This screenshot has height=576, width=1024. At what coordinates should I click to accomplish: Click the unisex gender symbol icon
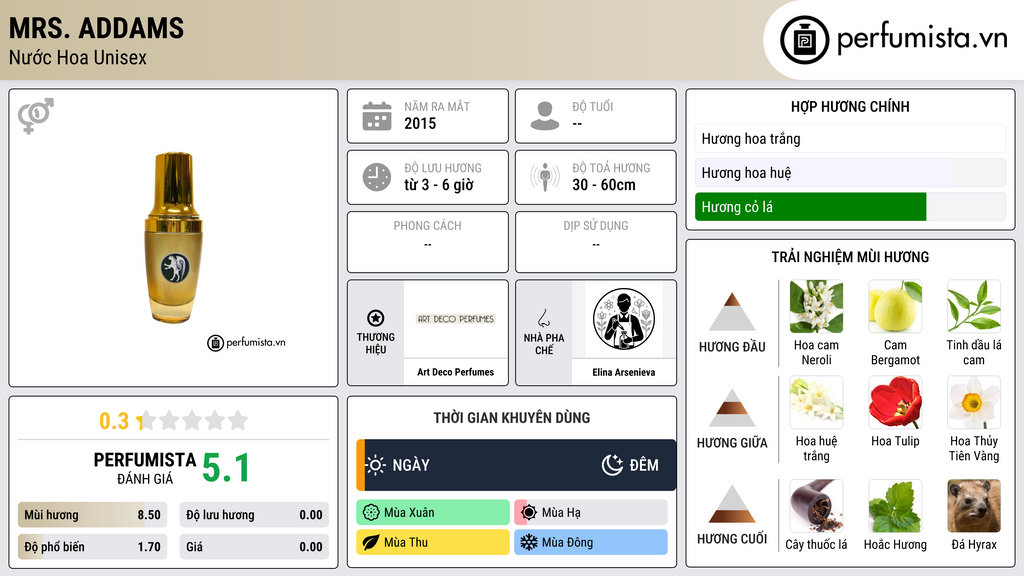(x=35, y=116)
